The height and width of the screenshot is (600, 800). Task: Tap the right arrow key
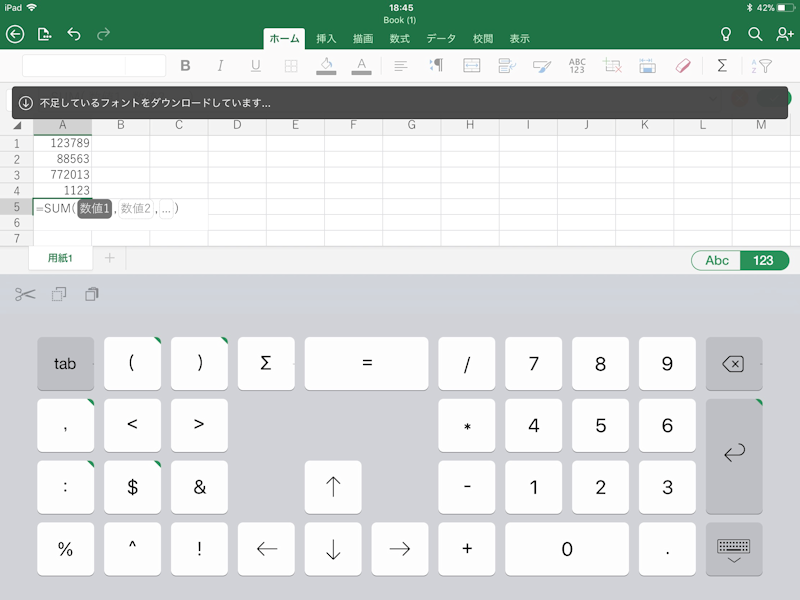[399, 549]
